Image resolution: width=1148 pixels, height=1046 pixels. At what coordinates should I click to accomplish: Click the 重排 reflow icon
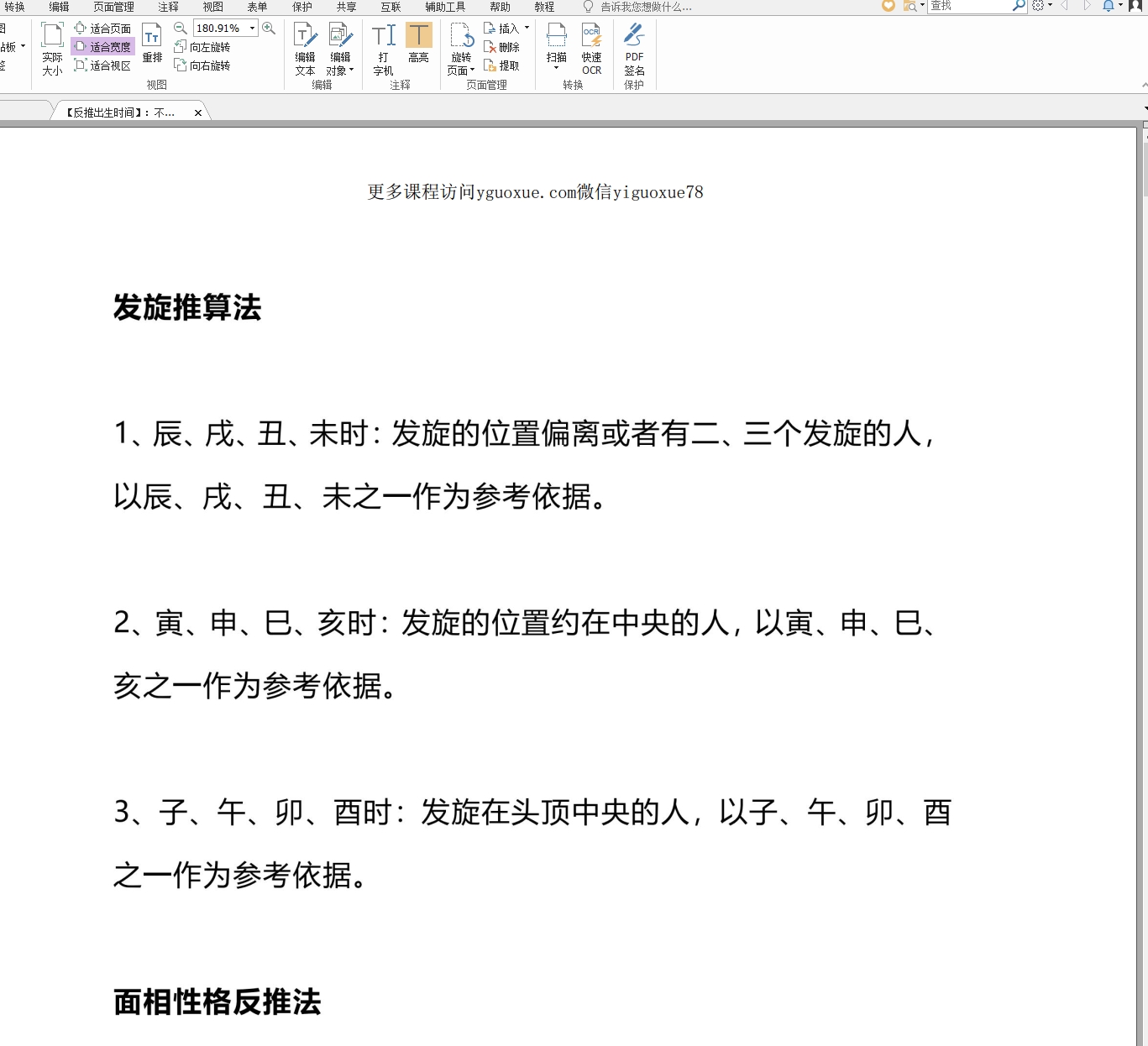click(152, 44)
